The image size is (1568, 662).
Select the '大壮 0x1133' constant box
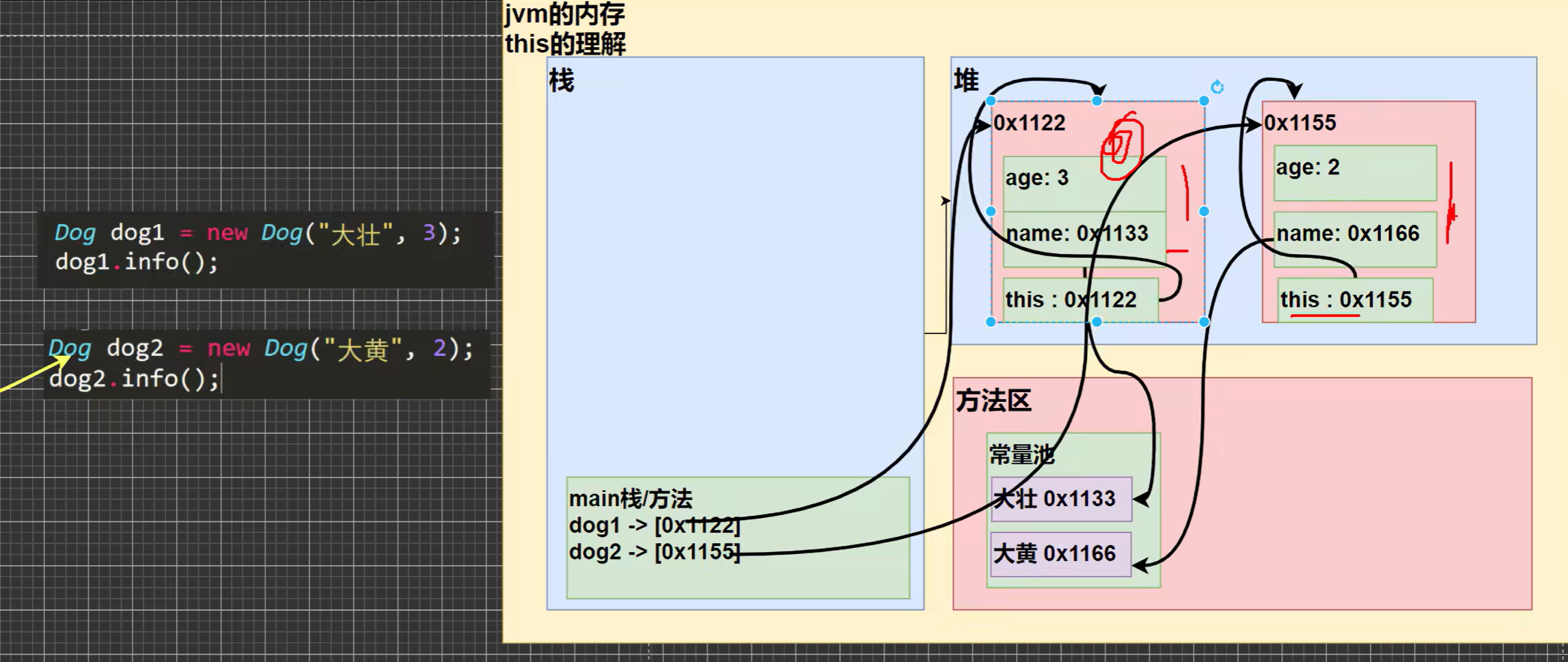(x=1061, y=499)
